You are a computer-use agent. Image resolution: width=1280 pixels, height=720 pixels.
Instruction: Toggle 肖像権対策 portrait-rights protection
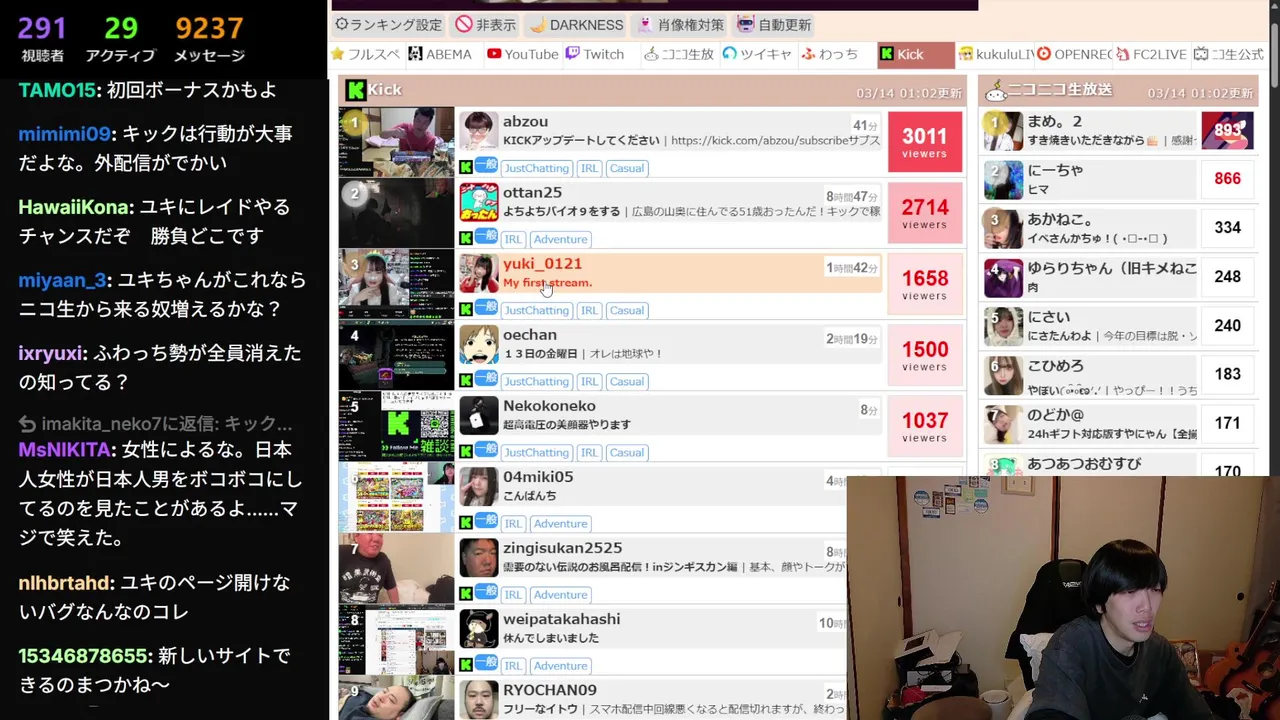point(680,24)
